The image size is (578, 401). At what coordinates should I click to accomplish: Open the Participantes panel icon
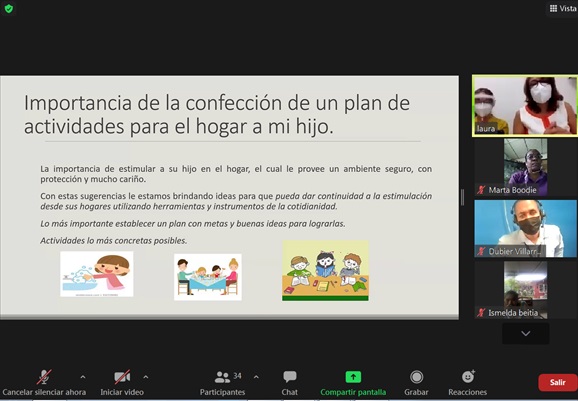point(222,377)
